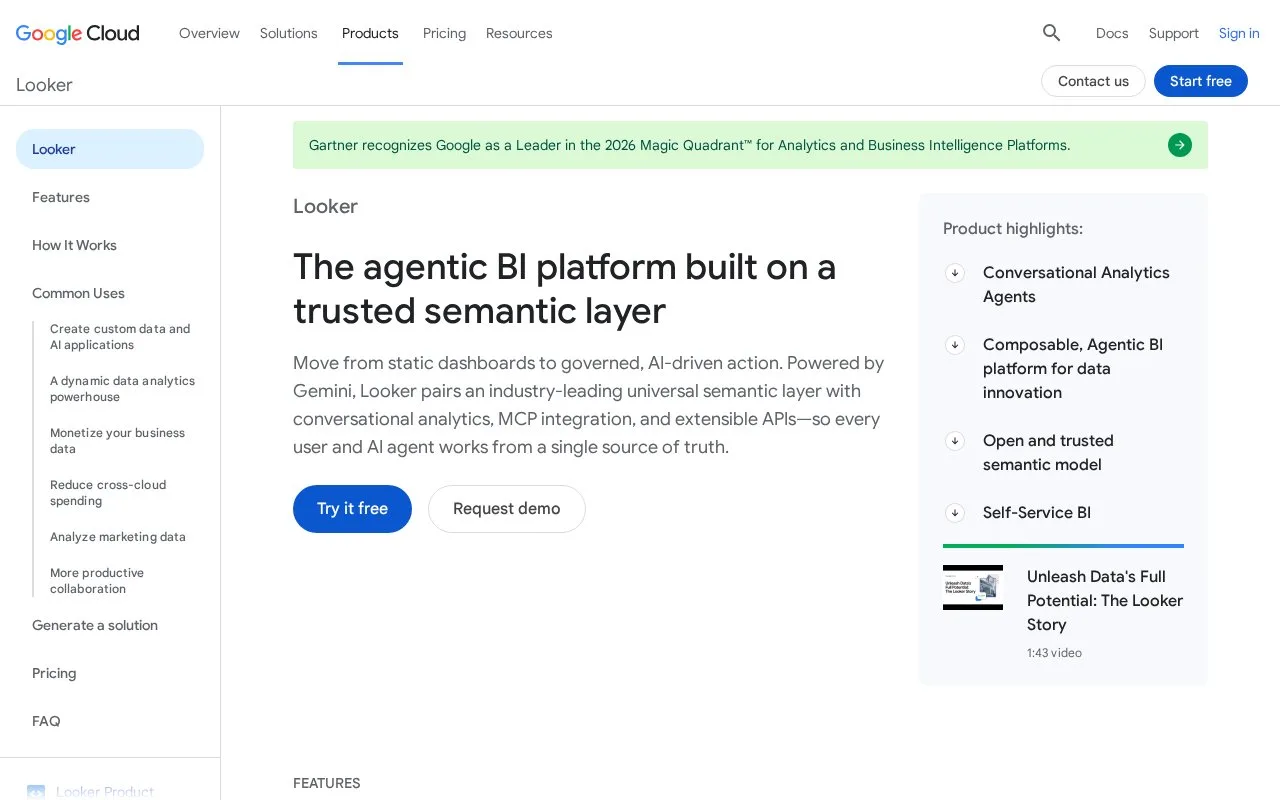Open the Solutions menu

[x=289, y=33]
